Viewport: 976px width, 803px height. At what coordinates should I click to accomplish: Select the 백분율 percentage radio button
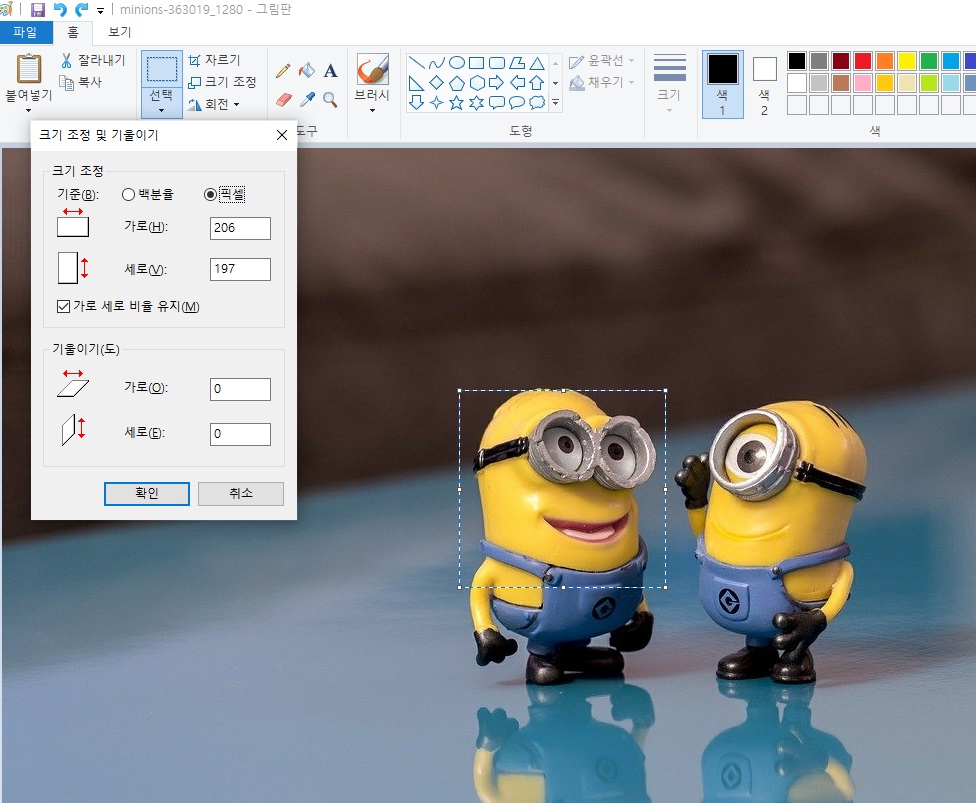click(128, 194)
